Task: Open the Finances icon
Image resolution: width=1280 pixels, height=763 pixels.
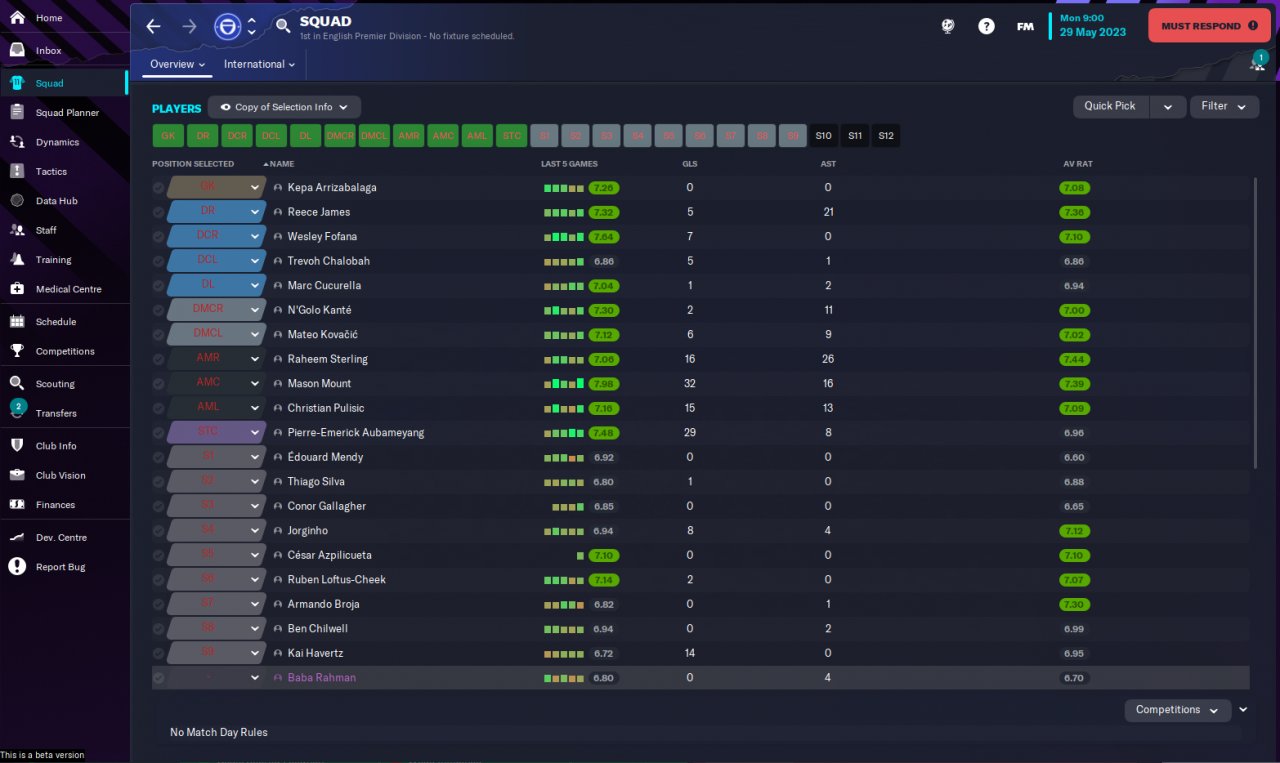Action: [x=17, y=505]
